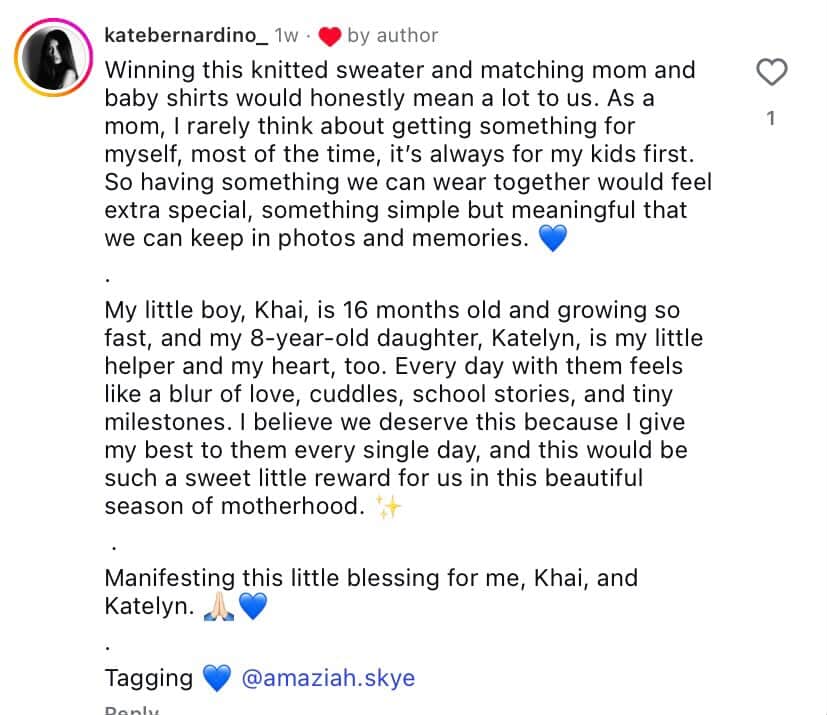The image size is (827, 715).
Task: Click the word "Tagging"
Action: coord(149,678)
